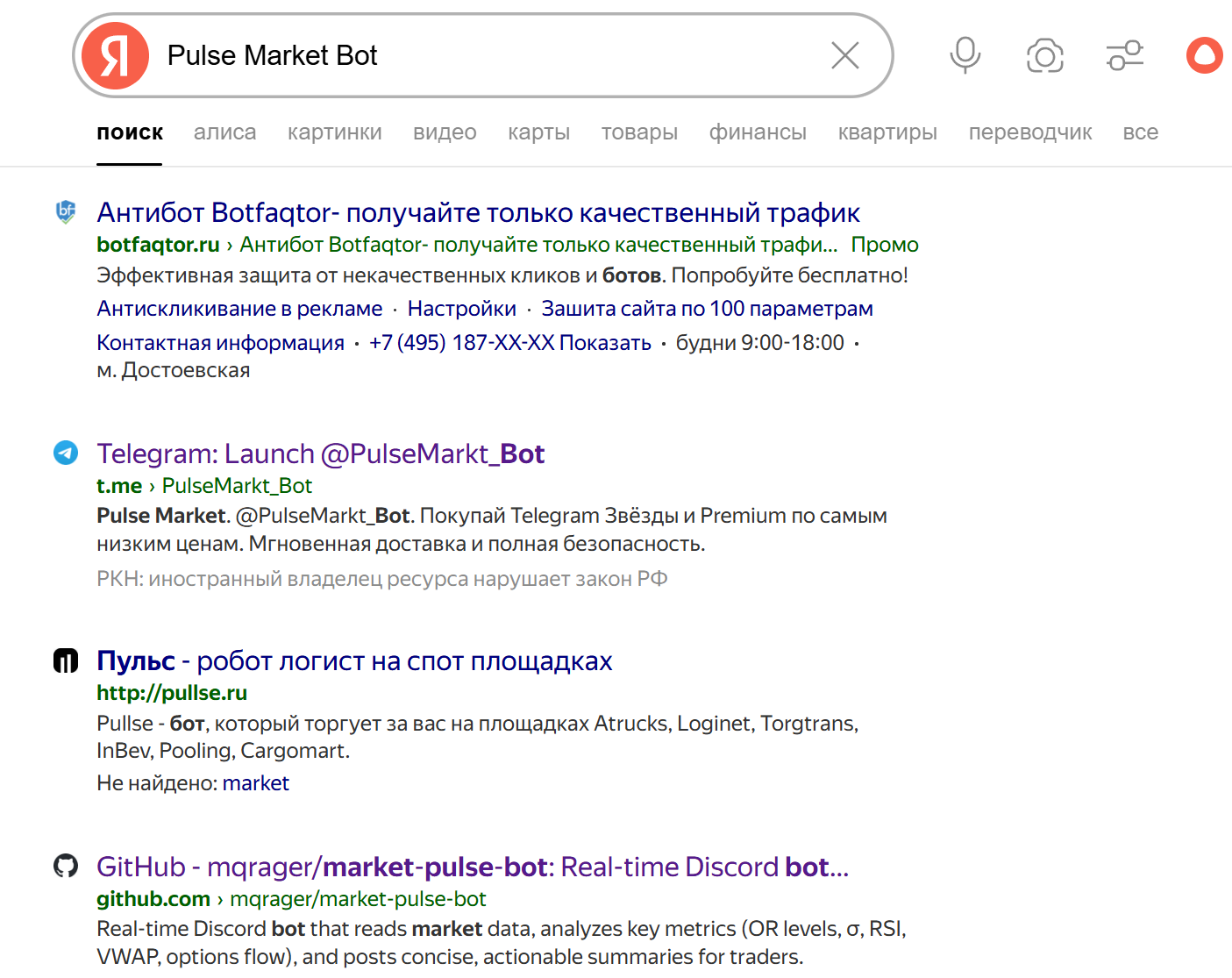Expand extra services via the все tab
This screenshot has height=978, width=1232.
pyautogui.click(x=1140, y=132)
